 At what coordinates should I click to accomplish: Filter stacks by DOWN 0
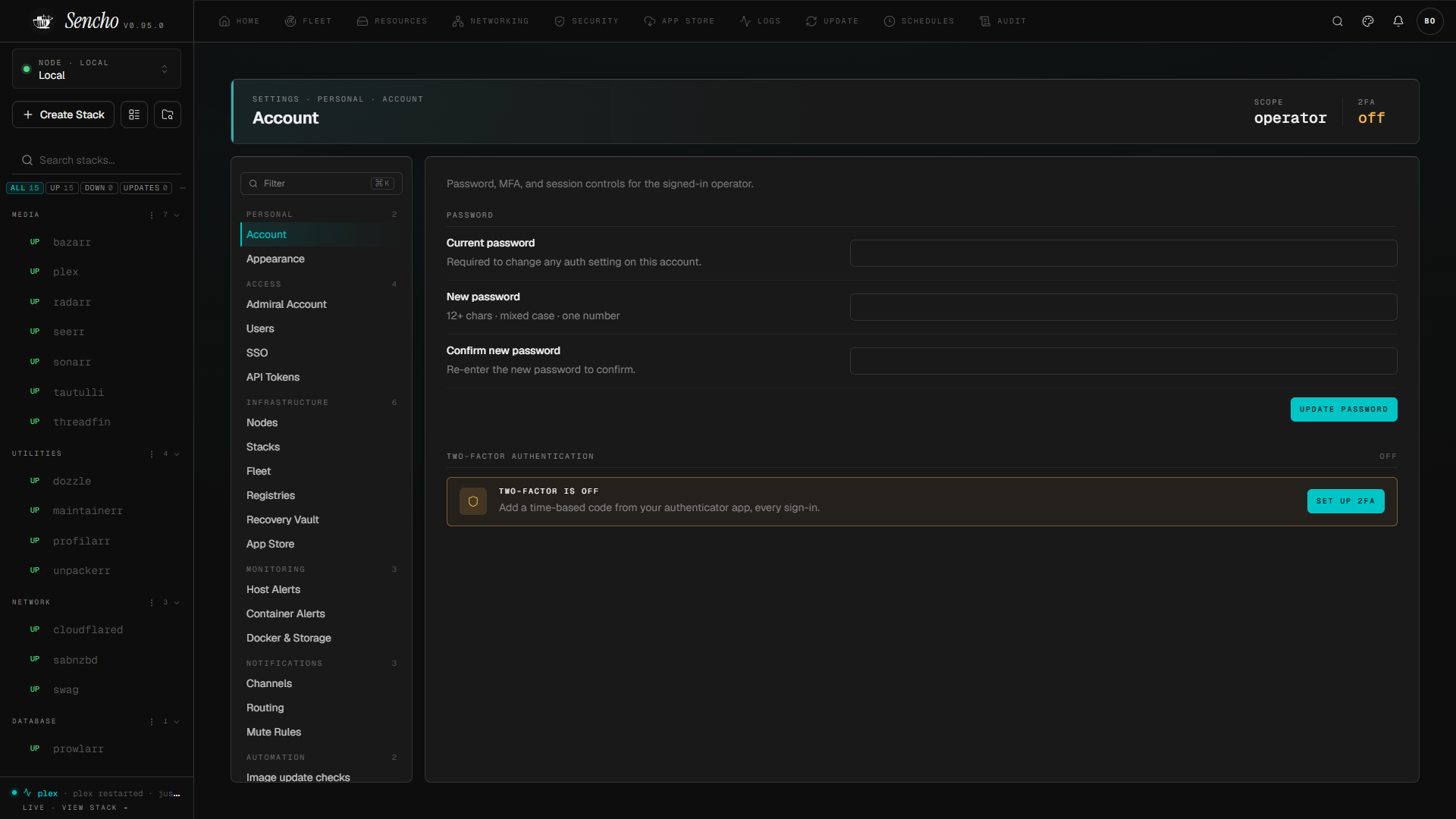(x=99, y=188)
